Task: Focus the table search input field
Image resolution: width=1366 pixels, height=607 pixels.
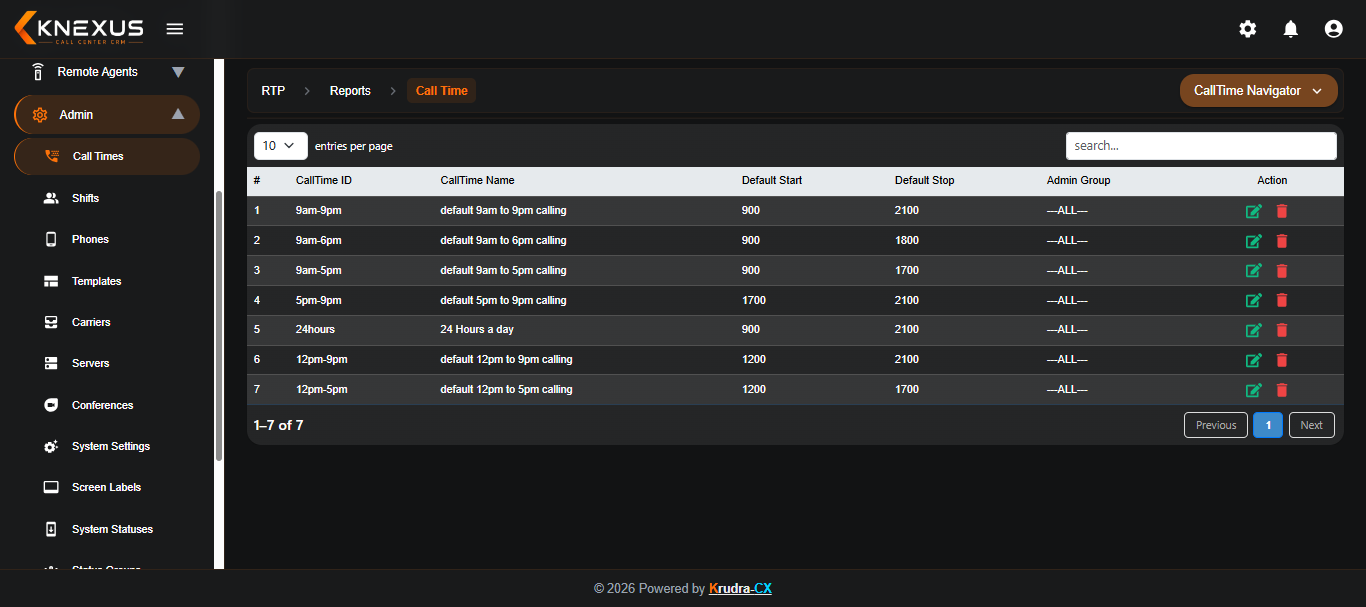Action: point(1201,146)
